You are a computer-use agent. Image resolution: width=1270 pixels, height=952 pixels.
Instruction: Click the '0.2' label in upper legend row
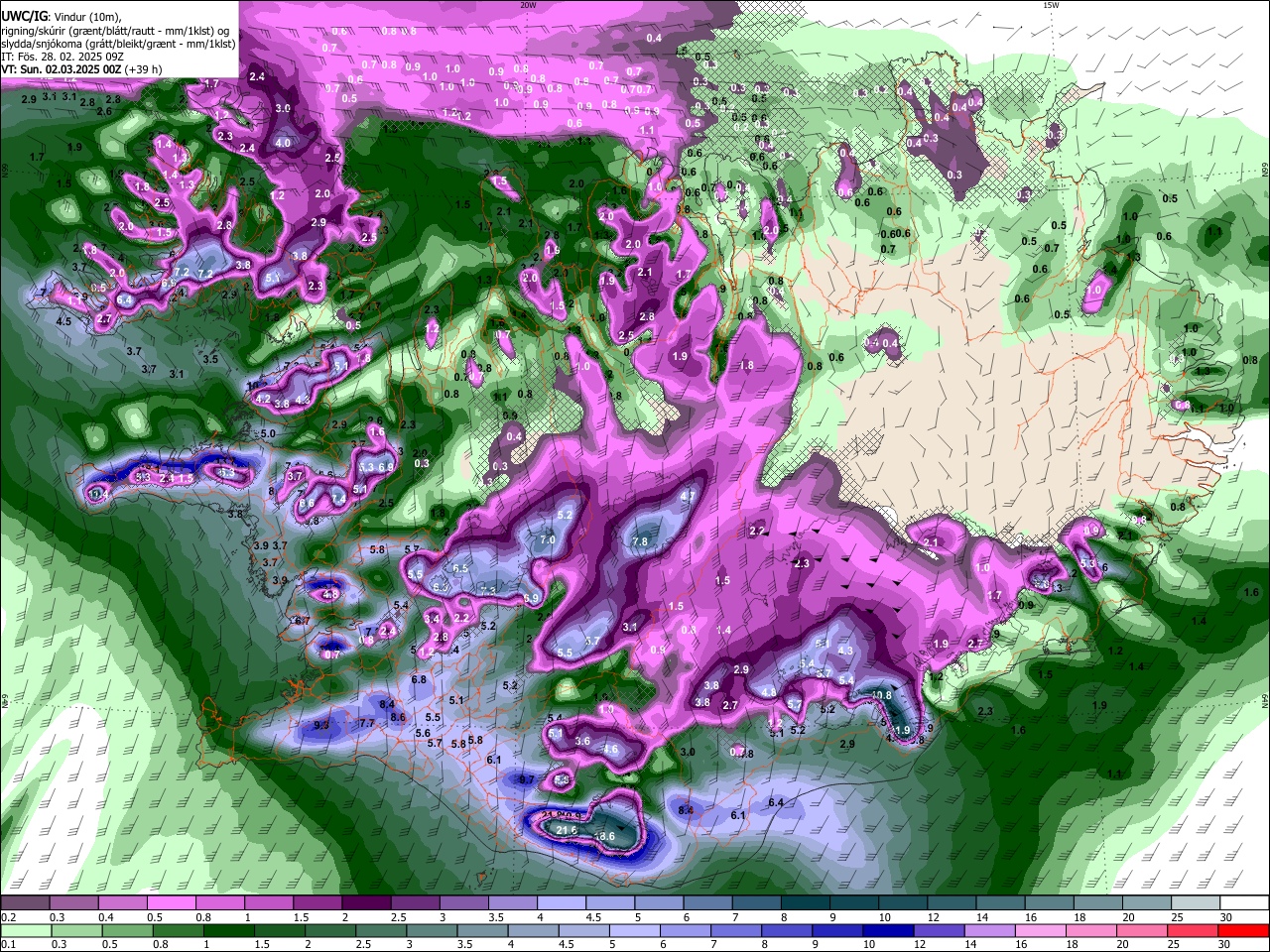tap(8, 917)
